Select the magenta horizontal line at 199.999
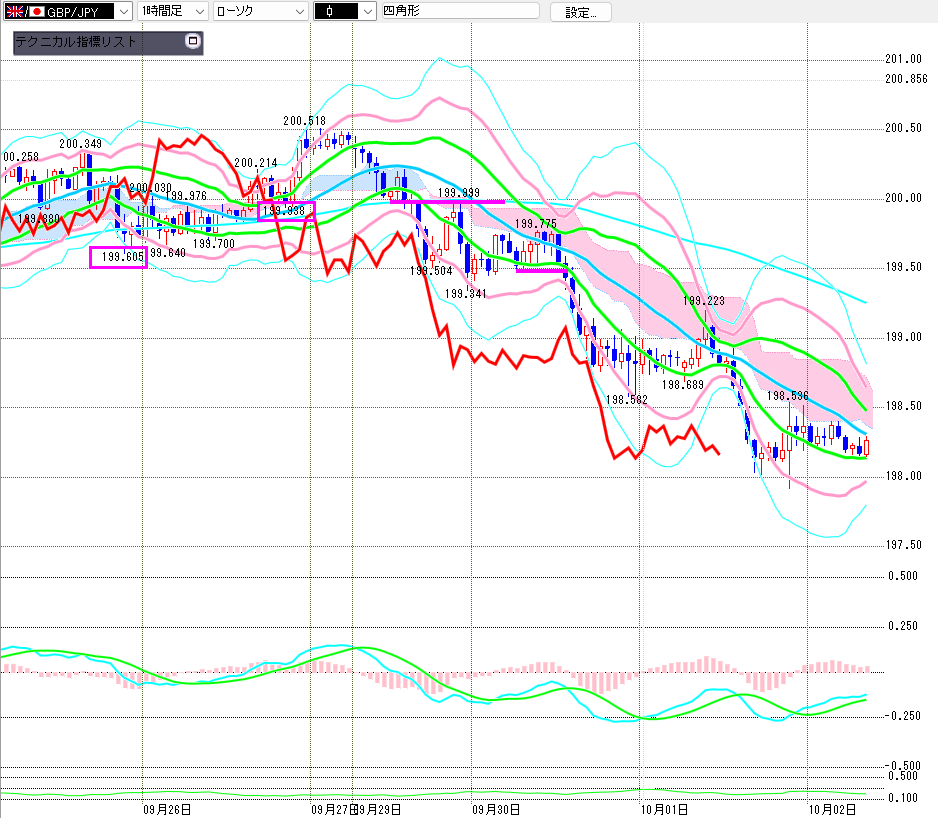Viewport: 938px width, 818px height. pos(450,202)
